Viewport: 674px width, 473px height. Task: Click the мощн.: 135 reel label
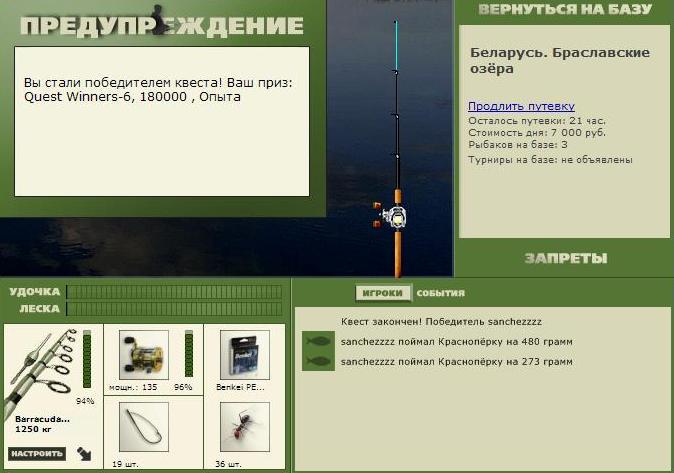[x=133, y=387]
